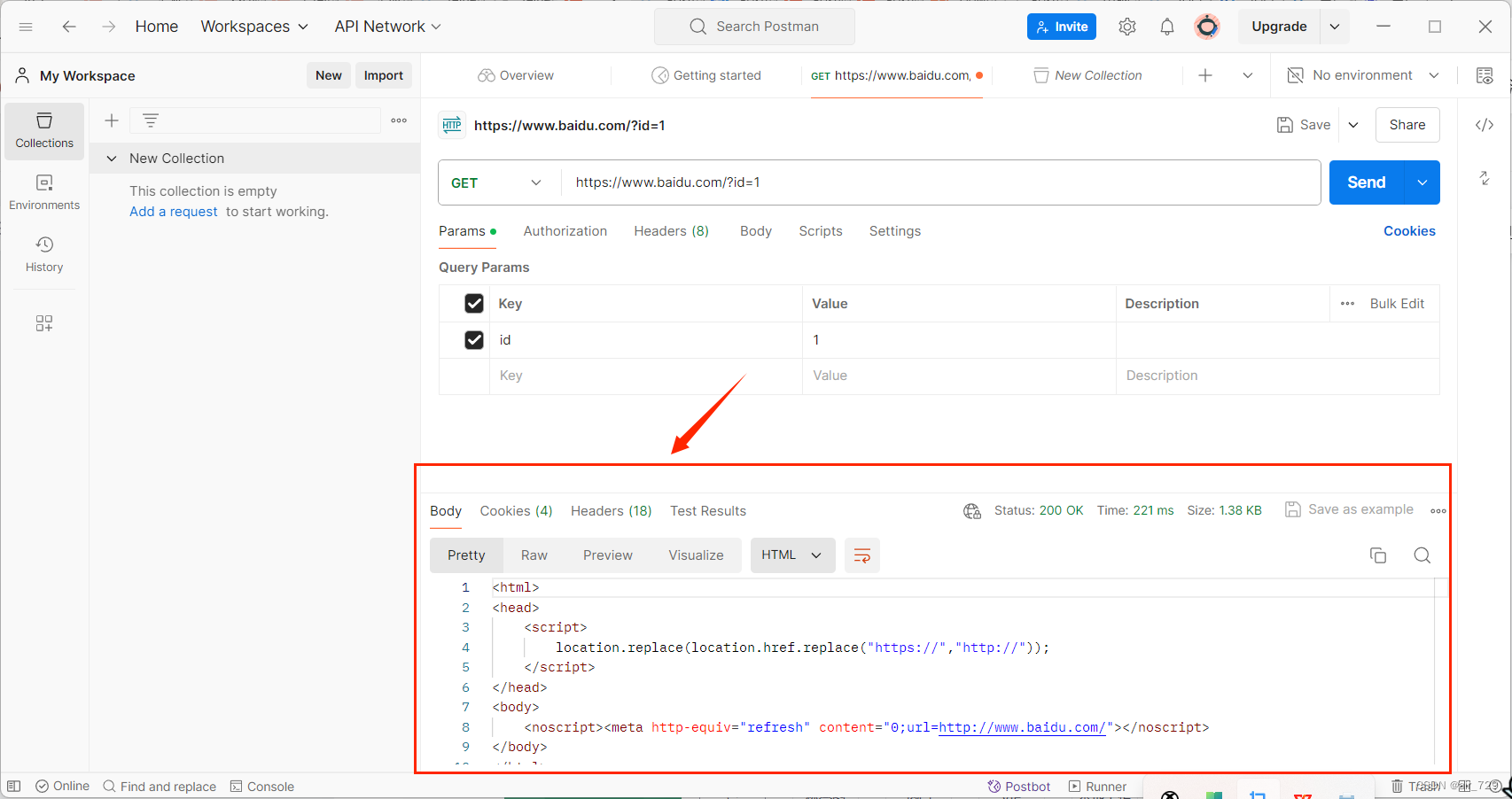The image size is (1512, 799).
Task: Switch to the Authorization tab
Action: pyautogui.click(x=565, y=231)
